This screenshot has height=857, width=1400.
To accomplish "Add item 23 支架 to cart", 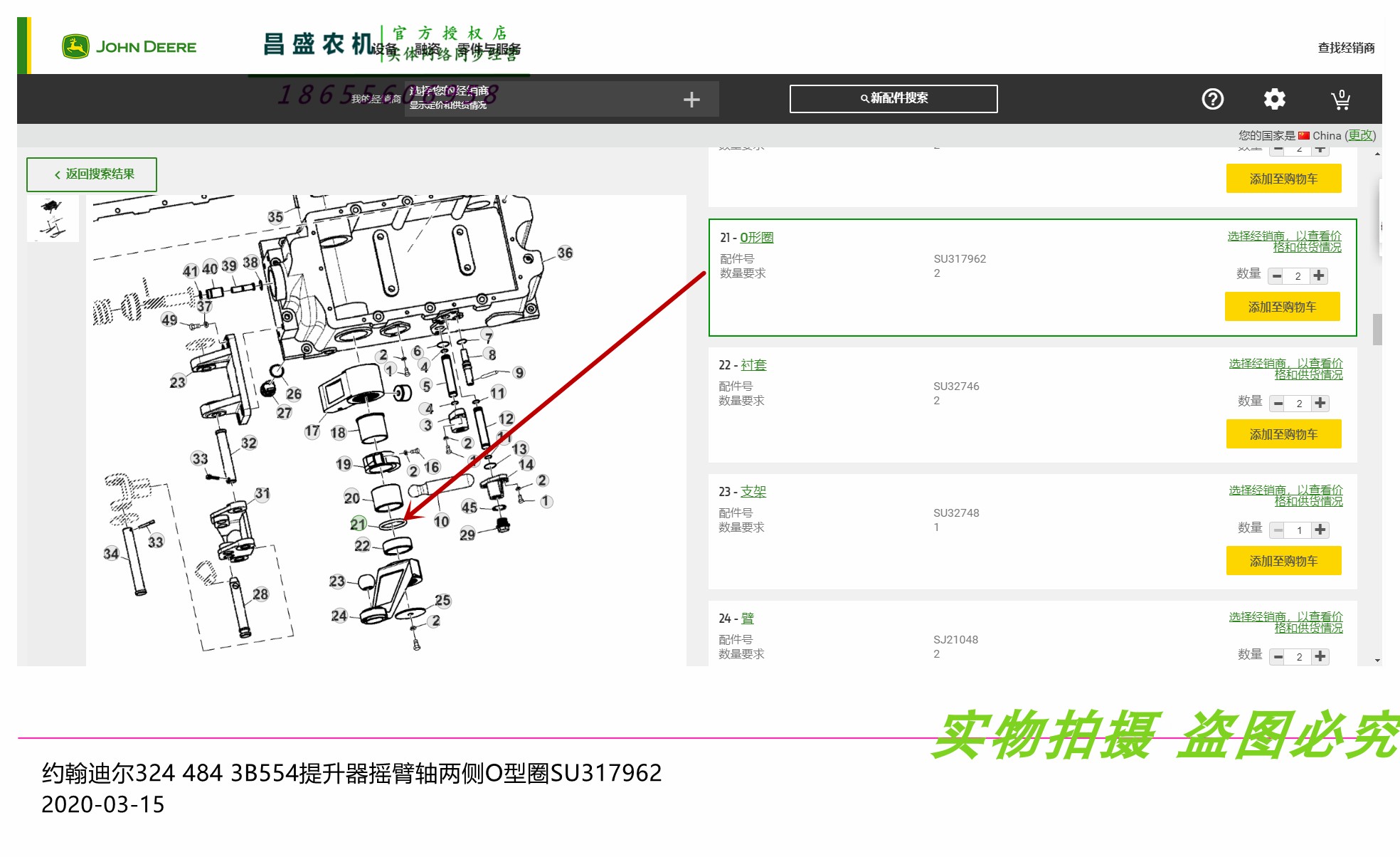I will 1283,561.
